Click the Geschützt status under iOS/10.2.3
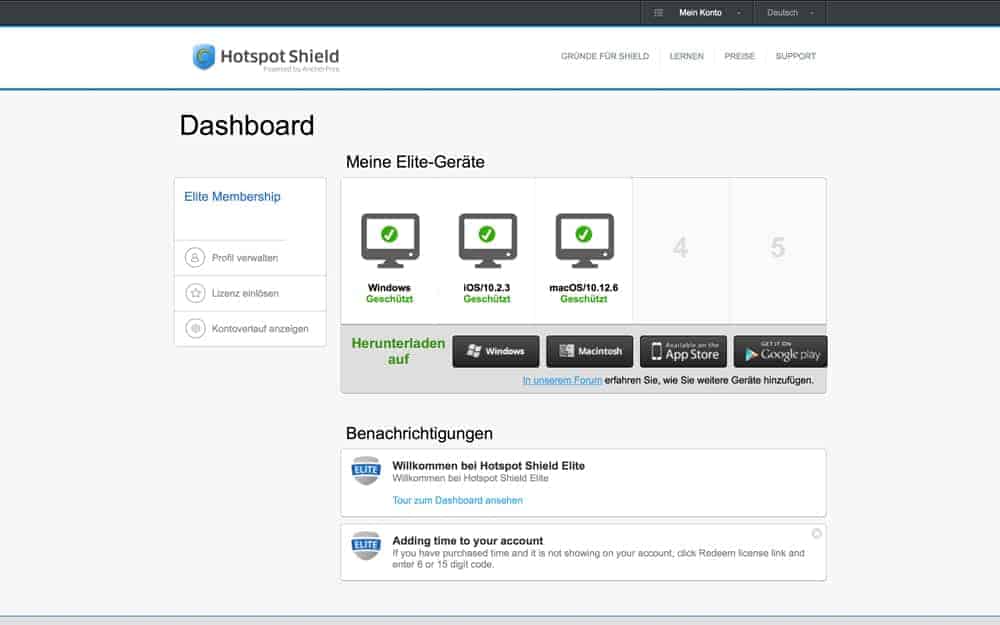 point(487,299)
